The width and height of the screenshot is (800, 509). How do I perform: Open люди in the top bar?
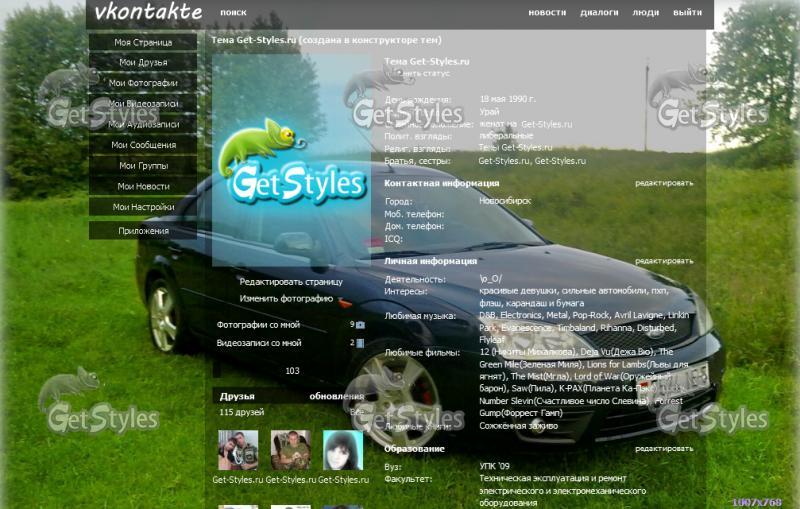point(645,12)
